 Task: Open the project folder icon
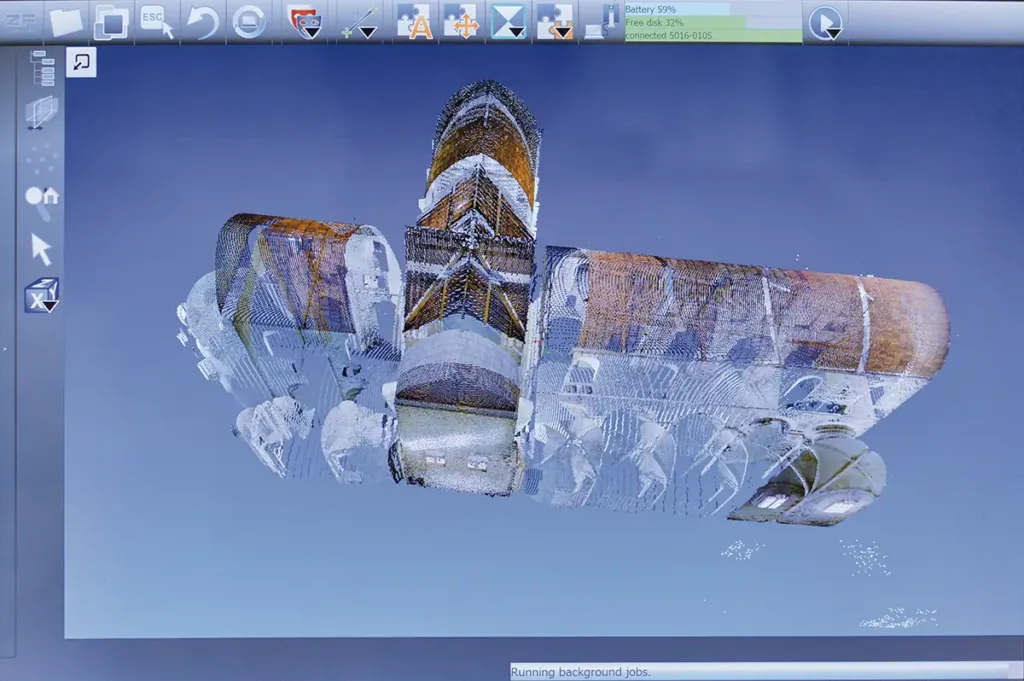67,22
